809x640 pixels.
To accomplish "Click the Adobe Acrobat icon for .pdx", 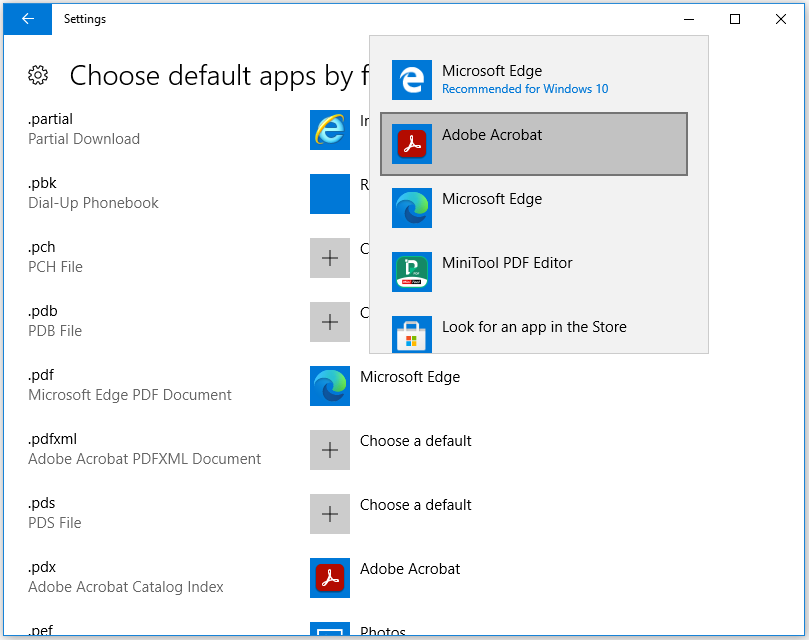I will 330,578.
